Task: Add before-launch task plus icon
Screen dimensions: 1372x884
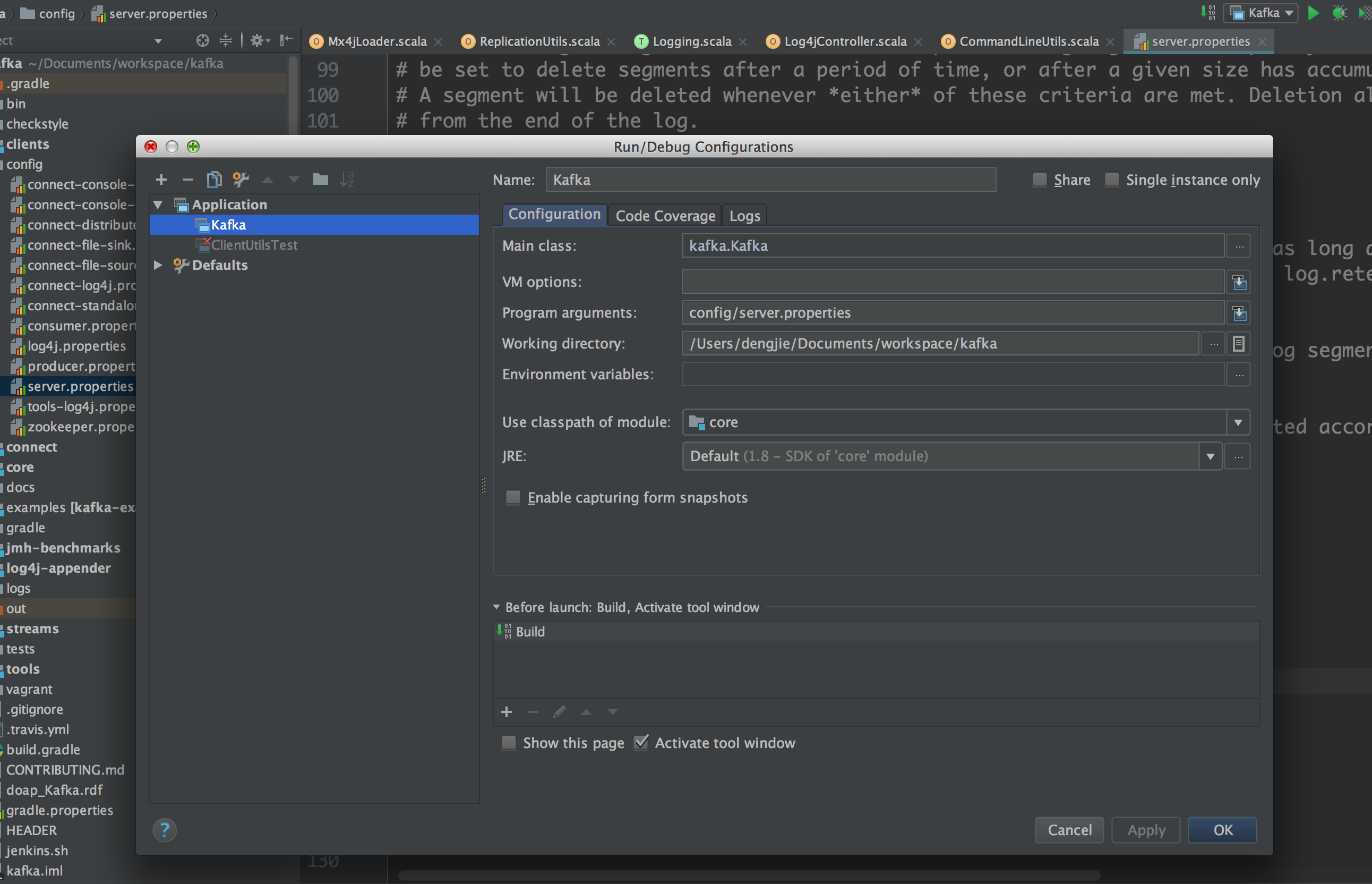Action: (x=507, y=712)
